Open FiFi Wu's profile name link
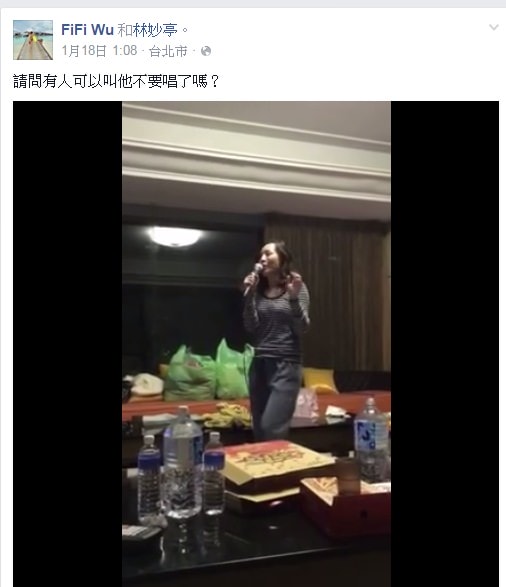Screen dimensions: 506x587 [x=87, y=30]
